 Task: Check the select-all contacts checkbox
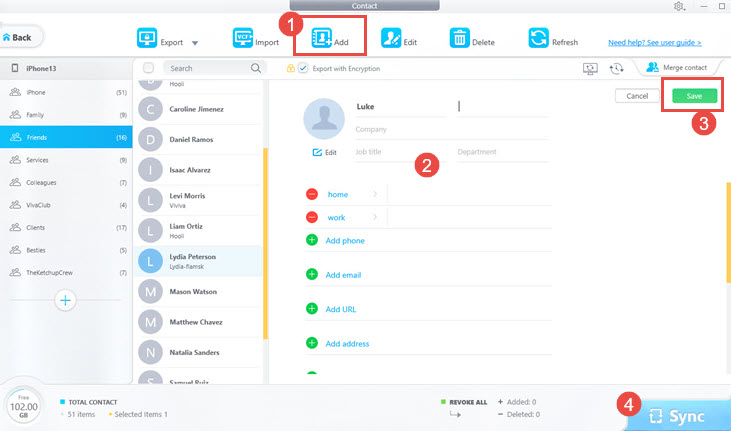point(148,68)
